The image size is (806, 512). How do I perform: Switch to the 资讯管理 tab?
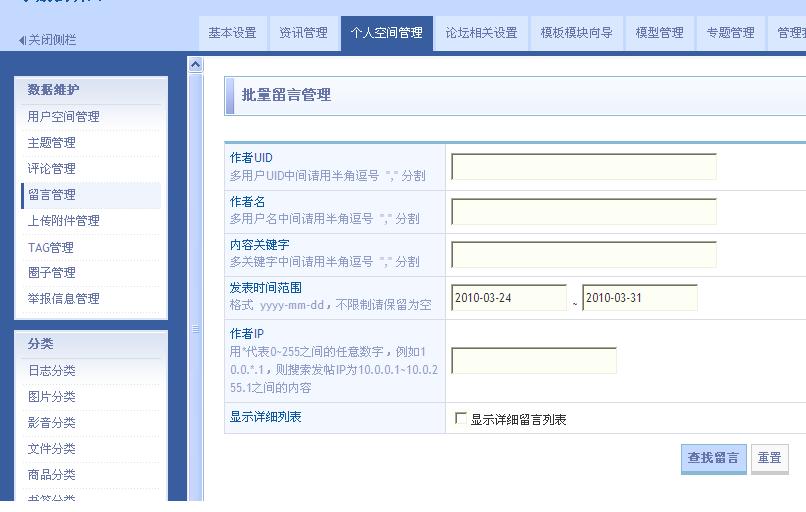(303, 33)
